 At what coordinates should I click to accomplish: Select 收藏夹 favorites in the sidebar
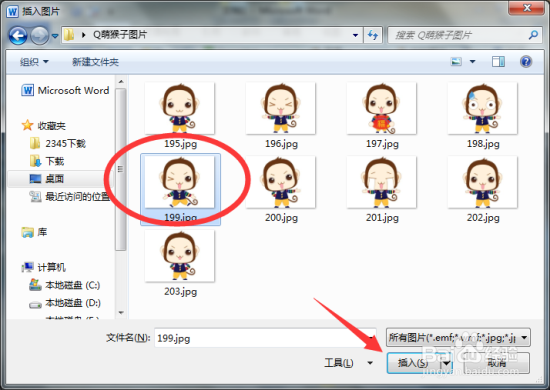[x=44, y=126]
